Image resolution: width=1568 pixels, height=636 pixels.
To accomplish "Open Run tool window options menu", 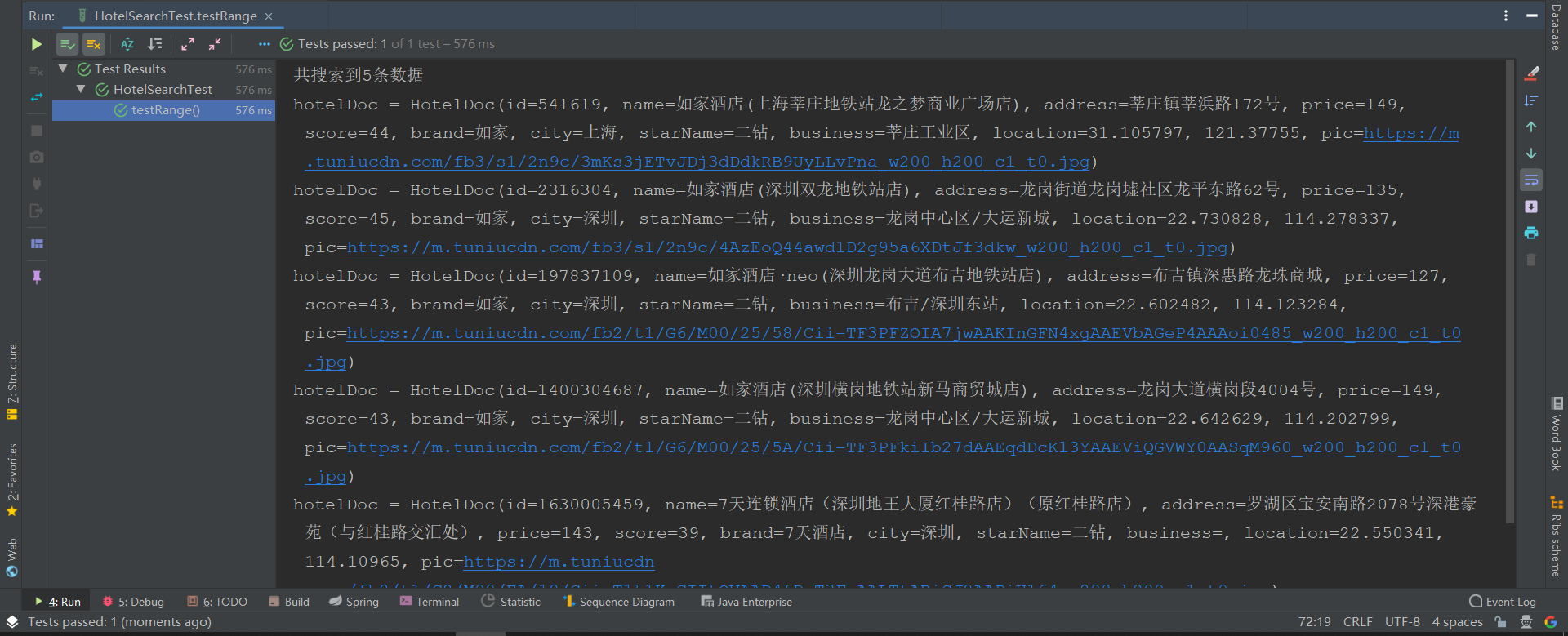I will click(x=1506, y=16).
